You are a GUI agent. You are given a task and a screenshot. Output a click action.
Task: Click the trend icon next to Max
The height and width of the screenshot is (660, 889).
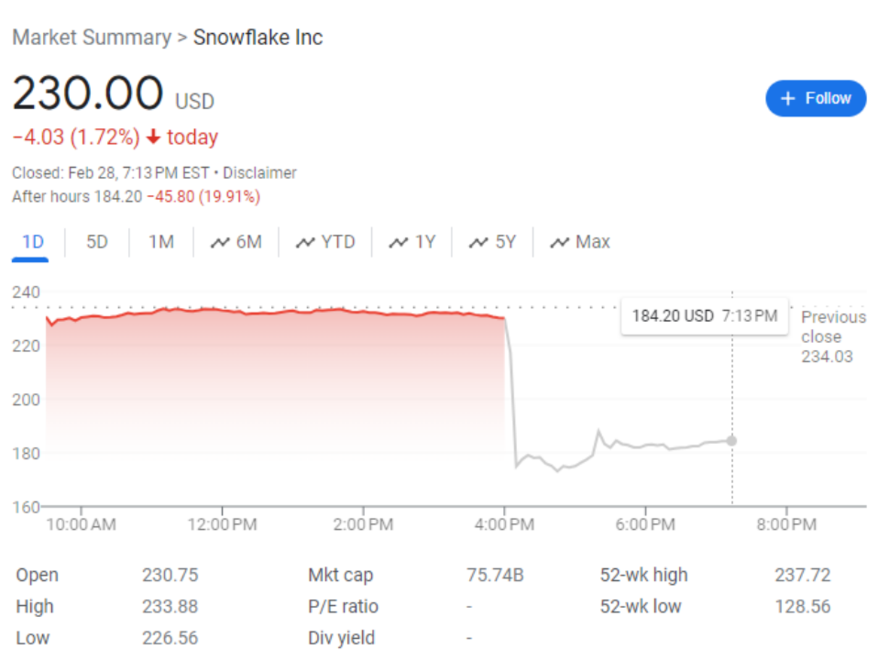[560, 242]
